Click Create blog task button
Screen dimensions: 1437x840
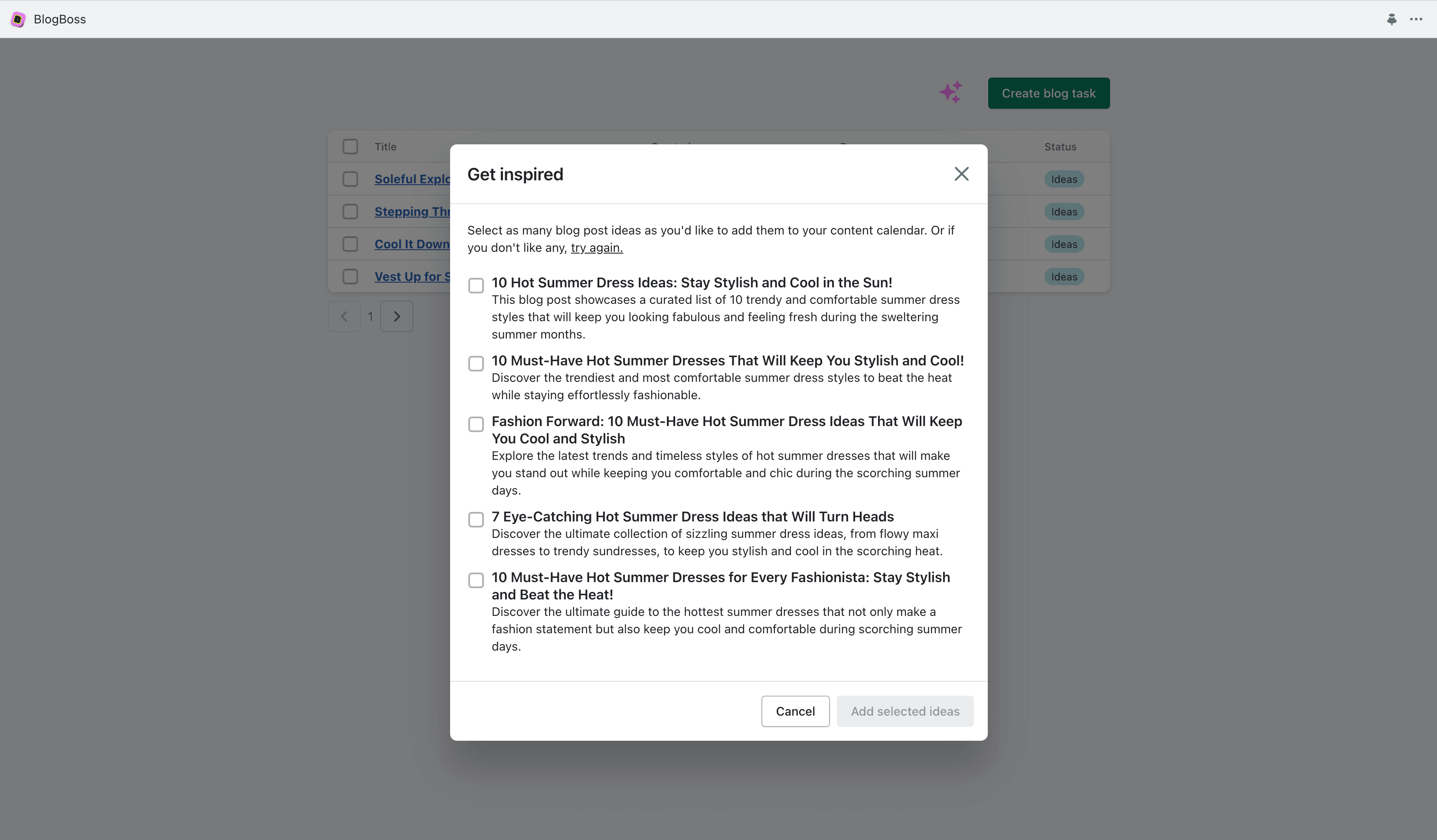click(x=1048, y=94)
